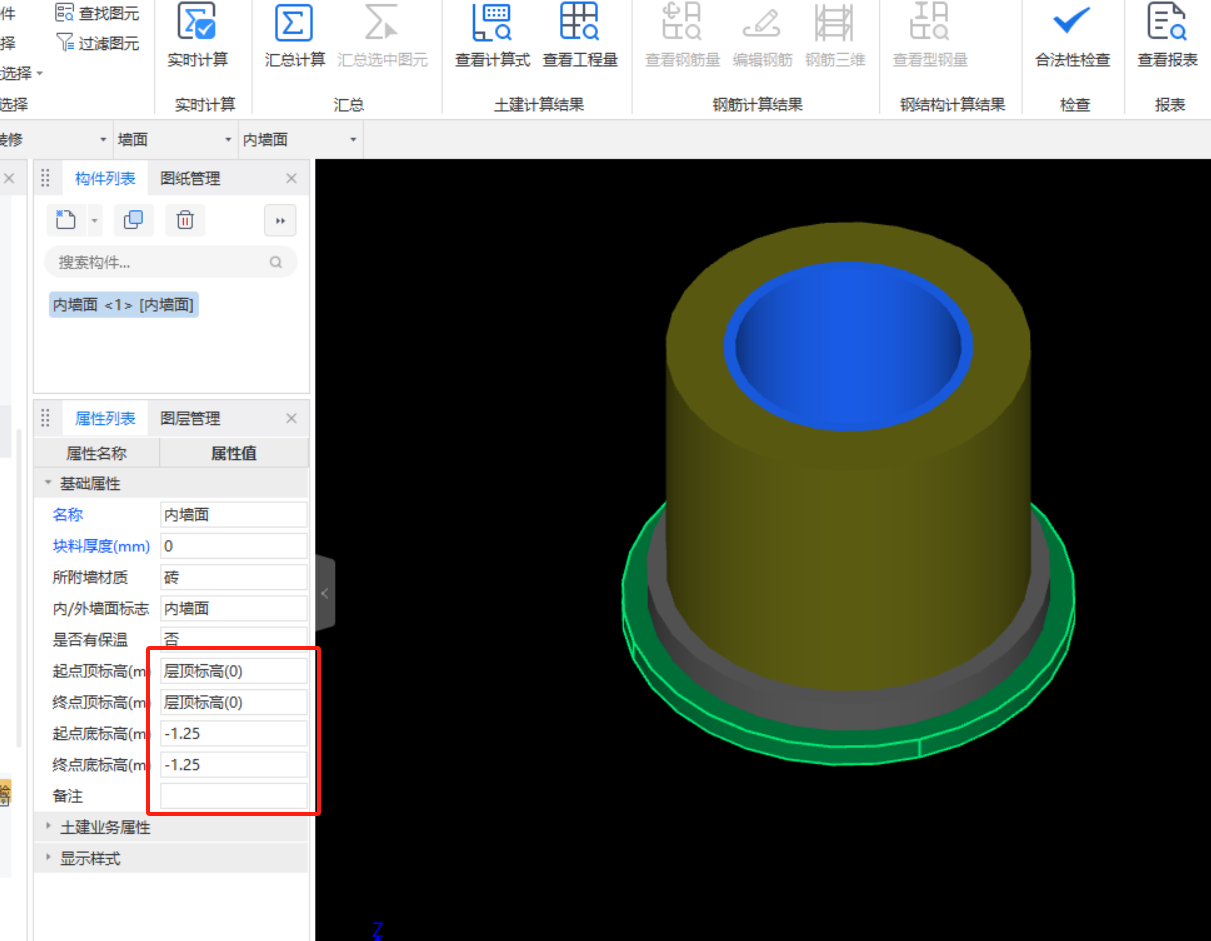Create new component in 构件列表
The width and height of the screenshot is (1211, 941).
coord(66,220)
